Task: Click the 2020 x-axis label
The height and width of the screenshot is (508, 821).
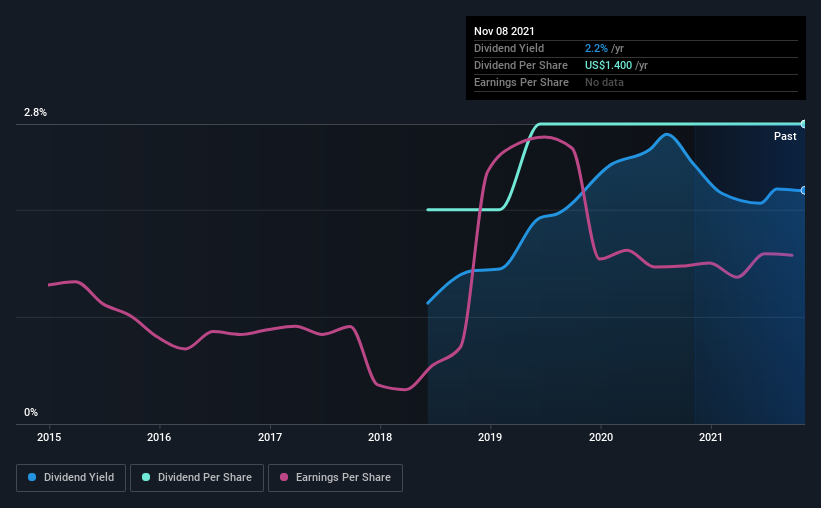Action: (x=601, y=437)
